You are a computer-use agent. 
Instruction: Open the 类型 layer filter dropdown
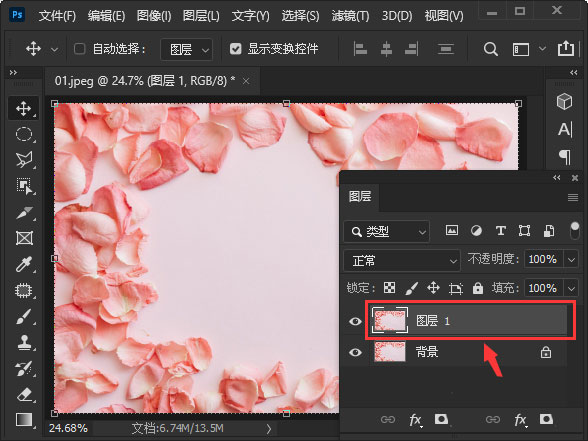pyautogui.click(x=386, y=231)
